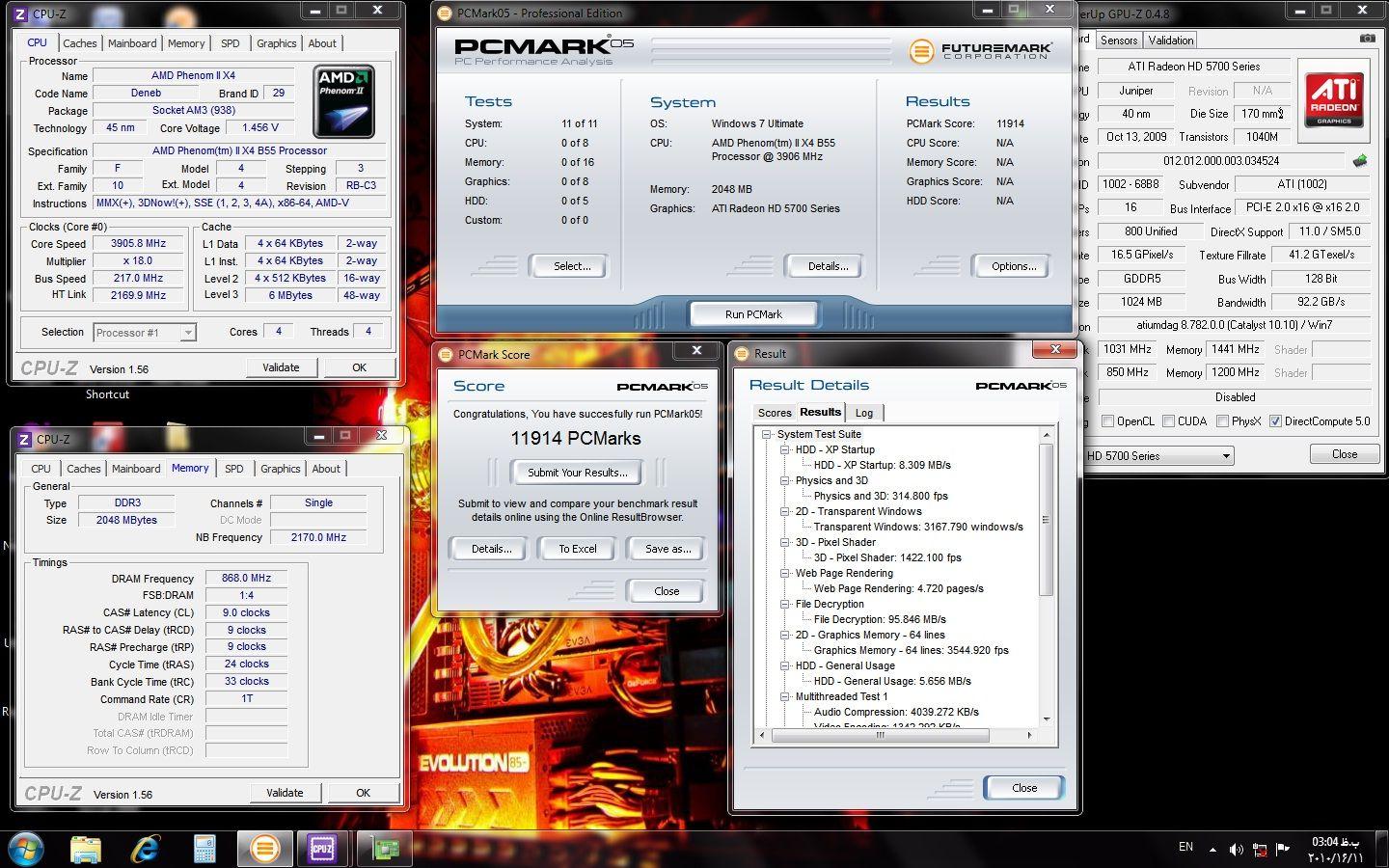The height and width of the screenshot is (868, 1389).
Task: Click the GPU-Z screenshot camera icon
Action: pyautogui.click(x=1367, y=39)
